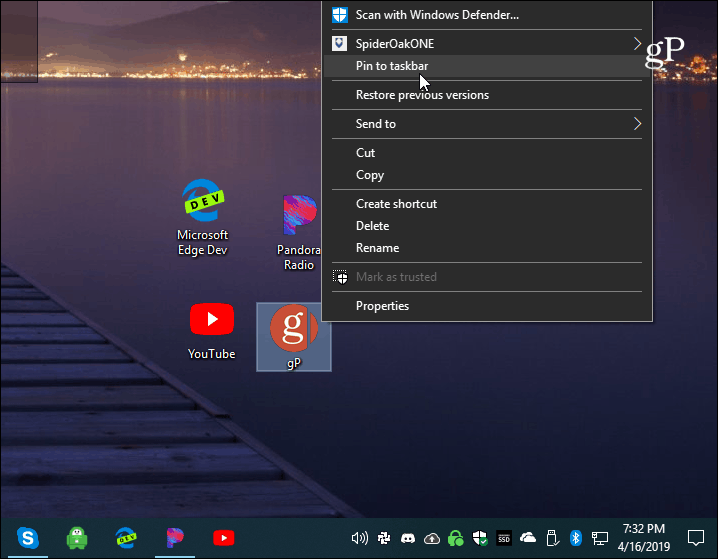Open the Action Center notification icon
The height and width of the screenshot is (559, 718).
696,538
